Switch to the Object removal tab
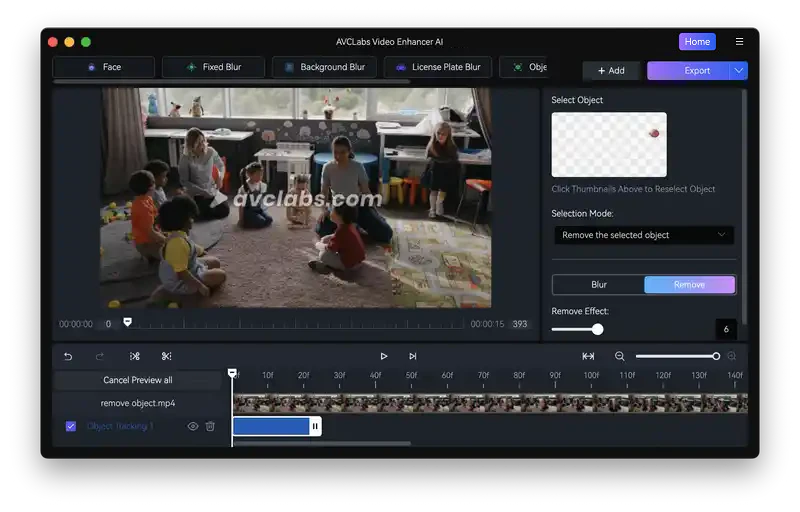This screenshot has height=512, width=800. (x=524, y=67)
